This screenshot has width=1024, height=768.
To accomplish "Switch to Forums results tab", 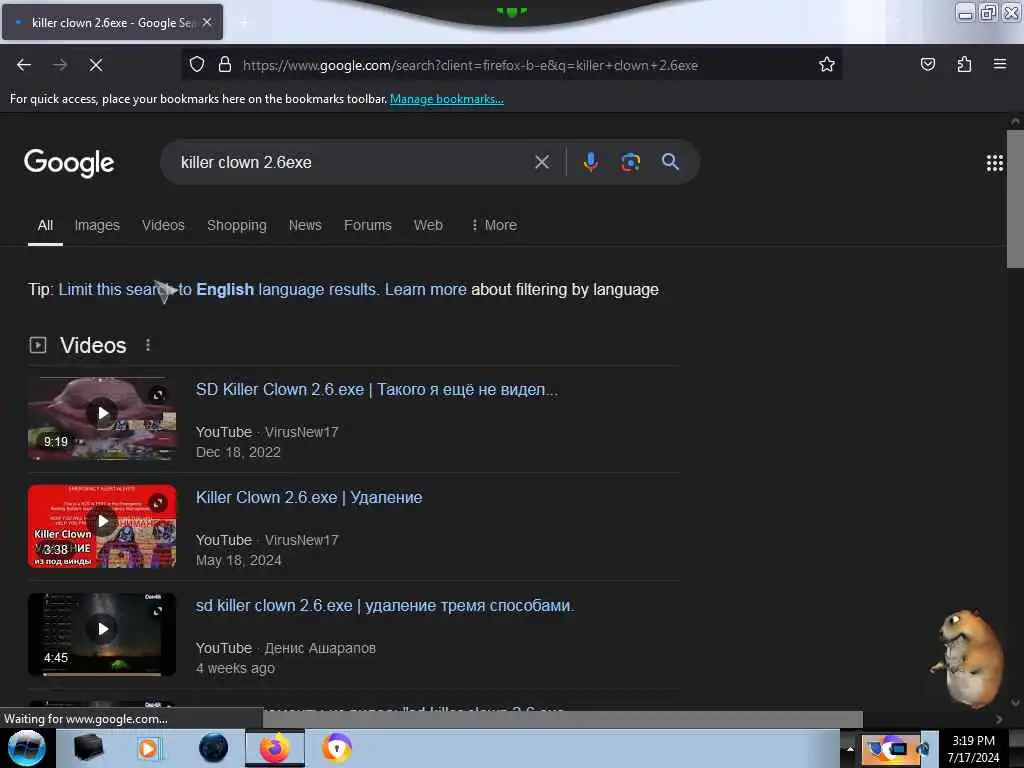I will click(368, 225).
